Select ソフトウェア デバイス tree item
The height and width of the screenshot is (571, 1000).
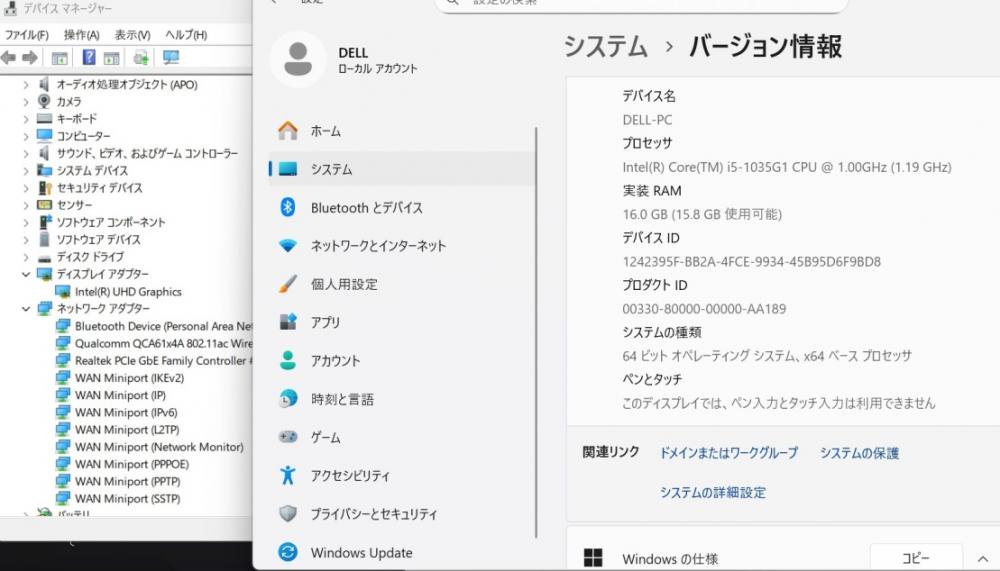coord(98,239)
